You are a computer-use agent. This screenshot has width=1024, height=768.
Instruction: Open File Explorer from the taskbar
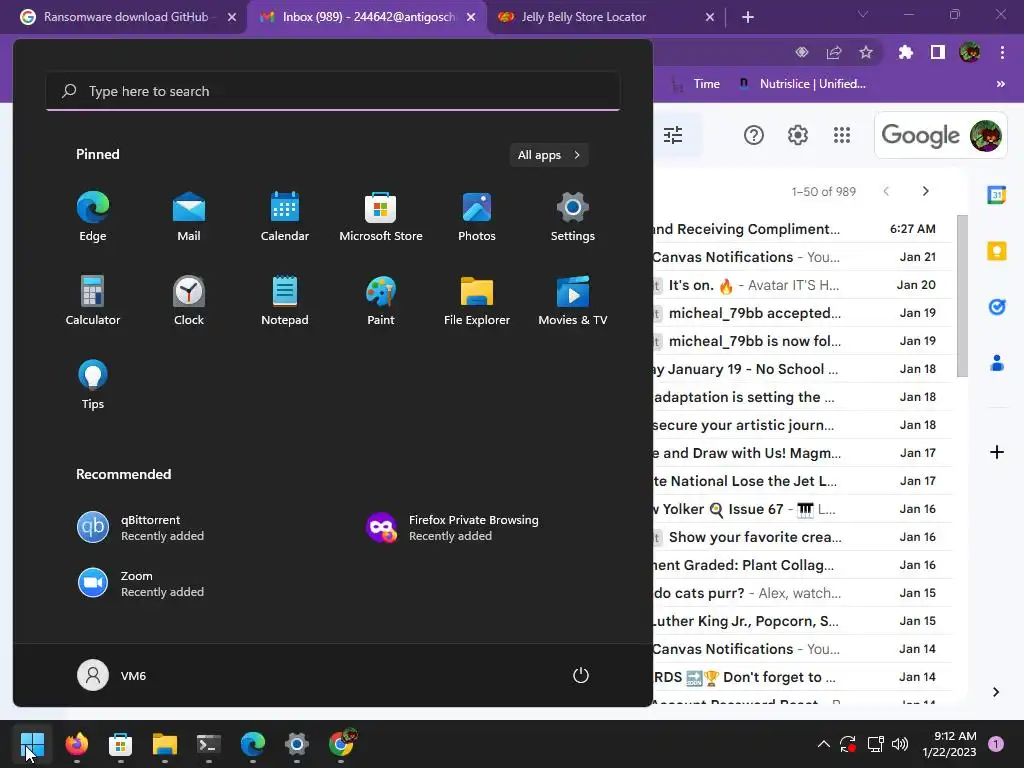click(x=165, y=744)
